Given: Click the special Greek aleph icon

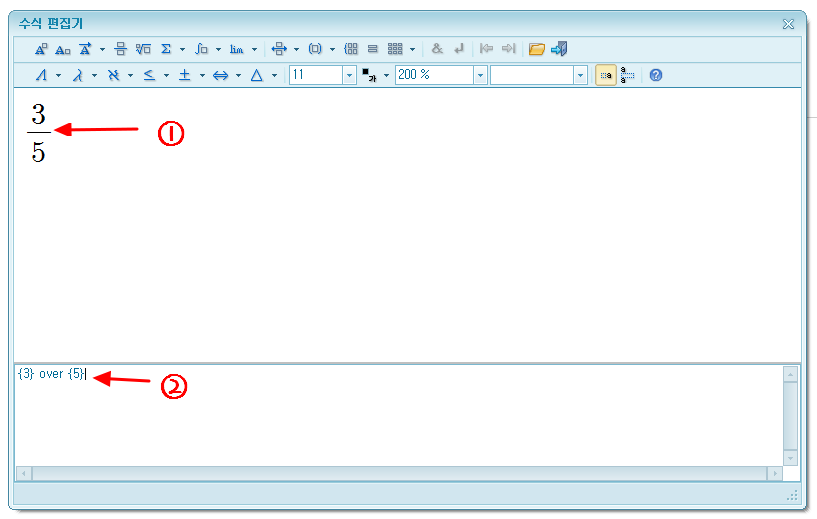Looking at the screenshot, I should pos(114,76).
